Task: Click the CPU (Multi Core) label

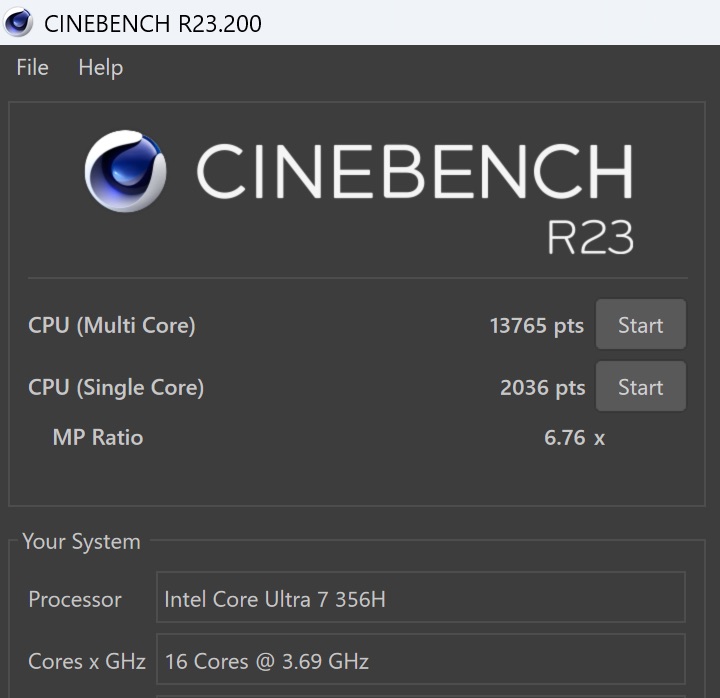Action: click(x=112, y=326)
